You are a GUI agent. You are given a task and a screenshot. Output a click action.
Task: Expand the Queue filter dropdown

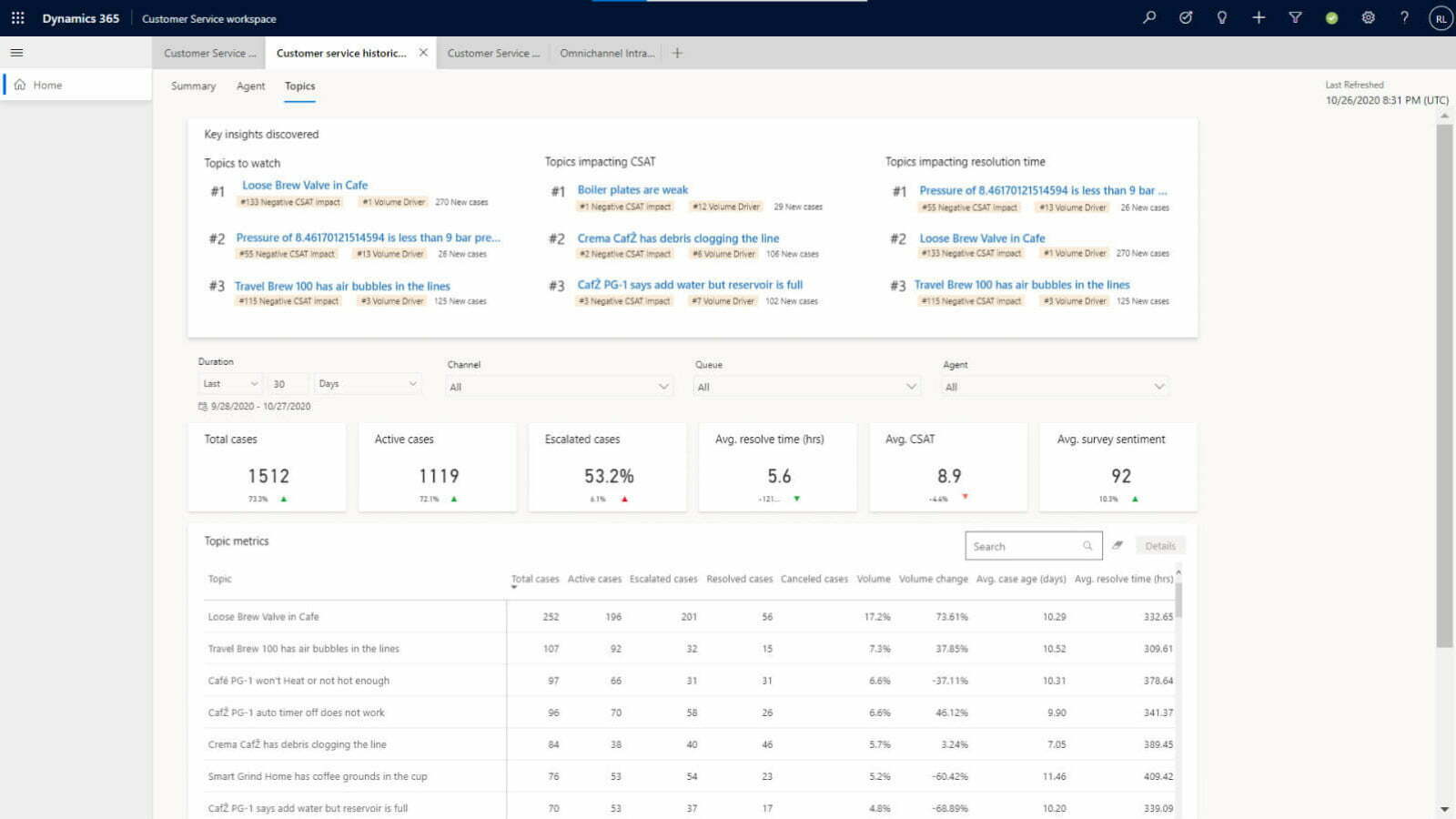[x=806, y=387]
